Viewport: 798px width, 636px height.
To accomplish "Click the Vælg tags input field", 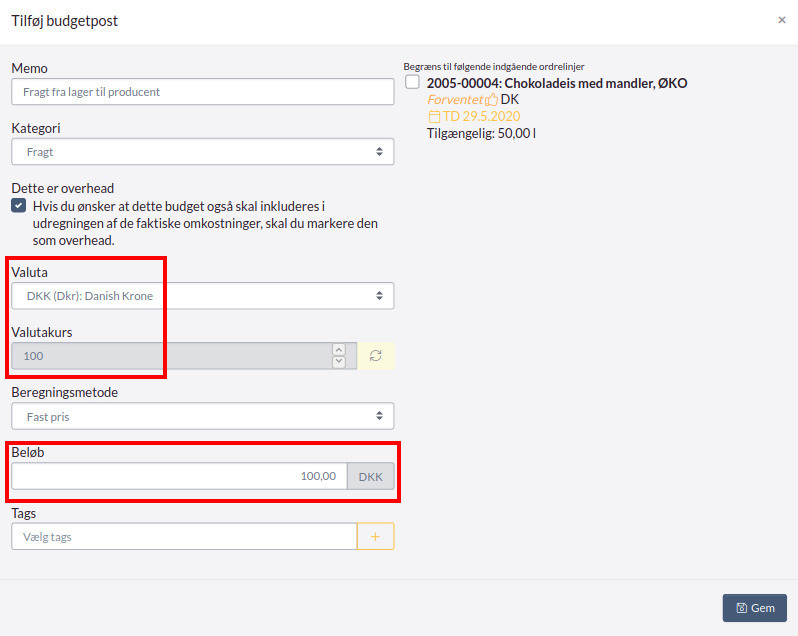I will pyautogui.click(x=184, y=537).
